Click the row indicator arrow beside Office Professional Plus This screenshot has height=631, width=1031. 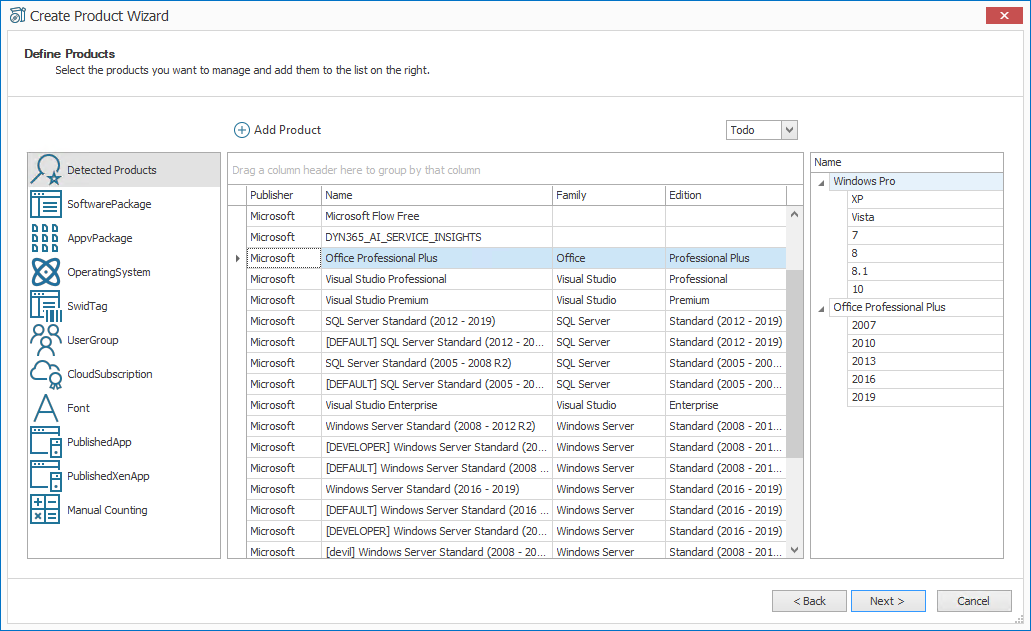click(237, 258)
